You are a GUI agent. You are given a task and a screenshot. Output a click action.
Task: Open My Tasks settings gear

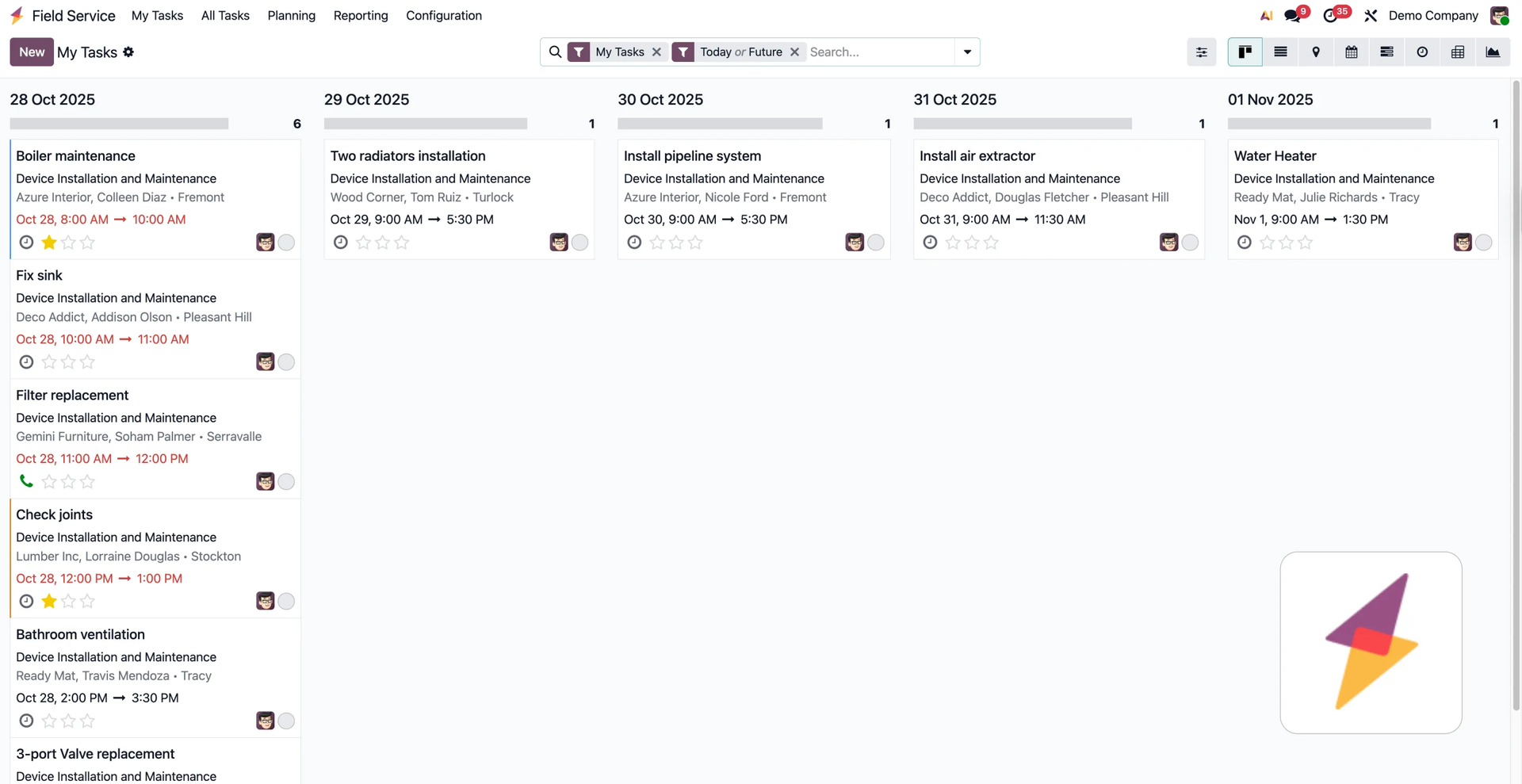pyautogui.click(x=128, y=52)
